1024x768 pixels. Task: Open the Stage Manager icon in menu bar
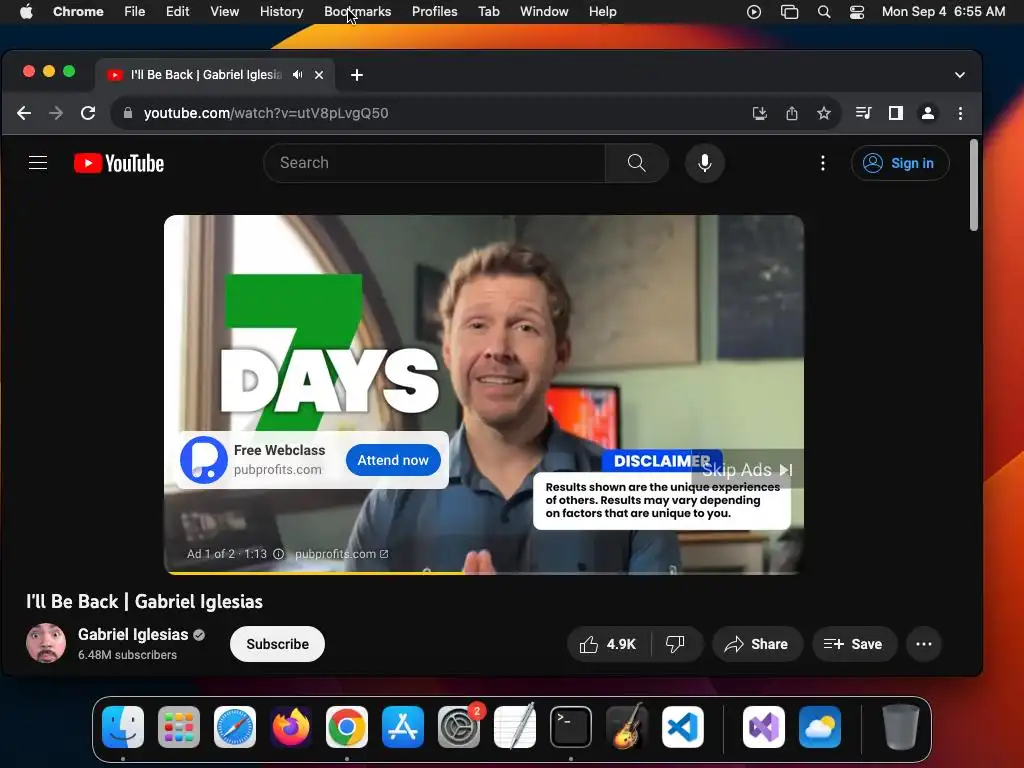point(789,12)
